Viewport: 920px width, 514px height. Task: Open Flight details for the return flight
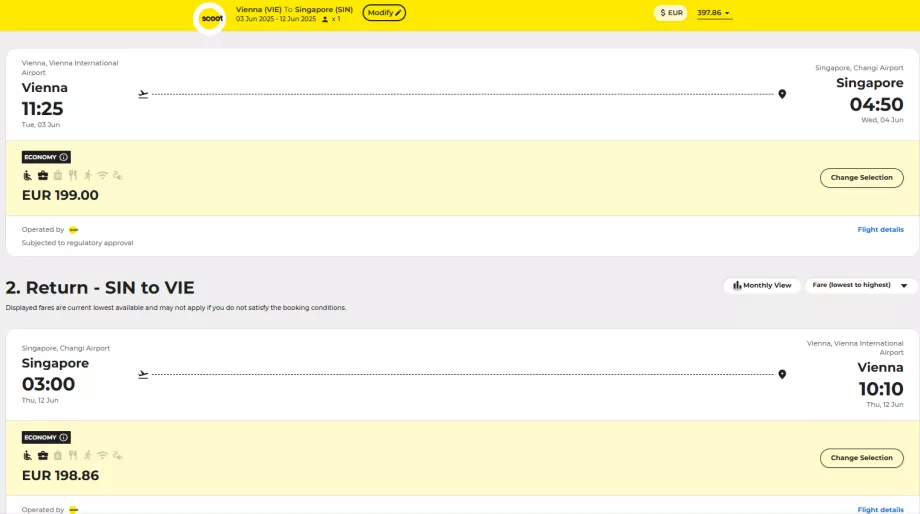(x=880, y=509)
